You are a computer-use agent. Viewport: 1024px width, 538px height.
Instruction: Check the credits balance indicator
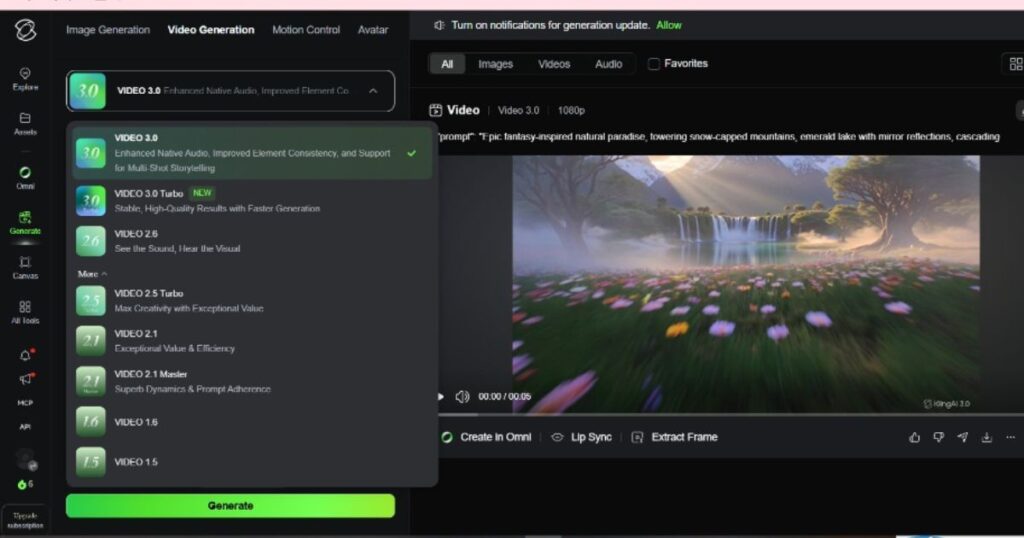(x=25, y=484)
